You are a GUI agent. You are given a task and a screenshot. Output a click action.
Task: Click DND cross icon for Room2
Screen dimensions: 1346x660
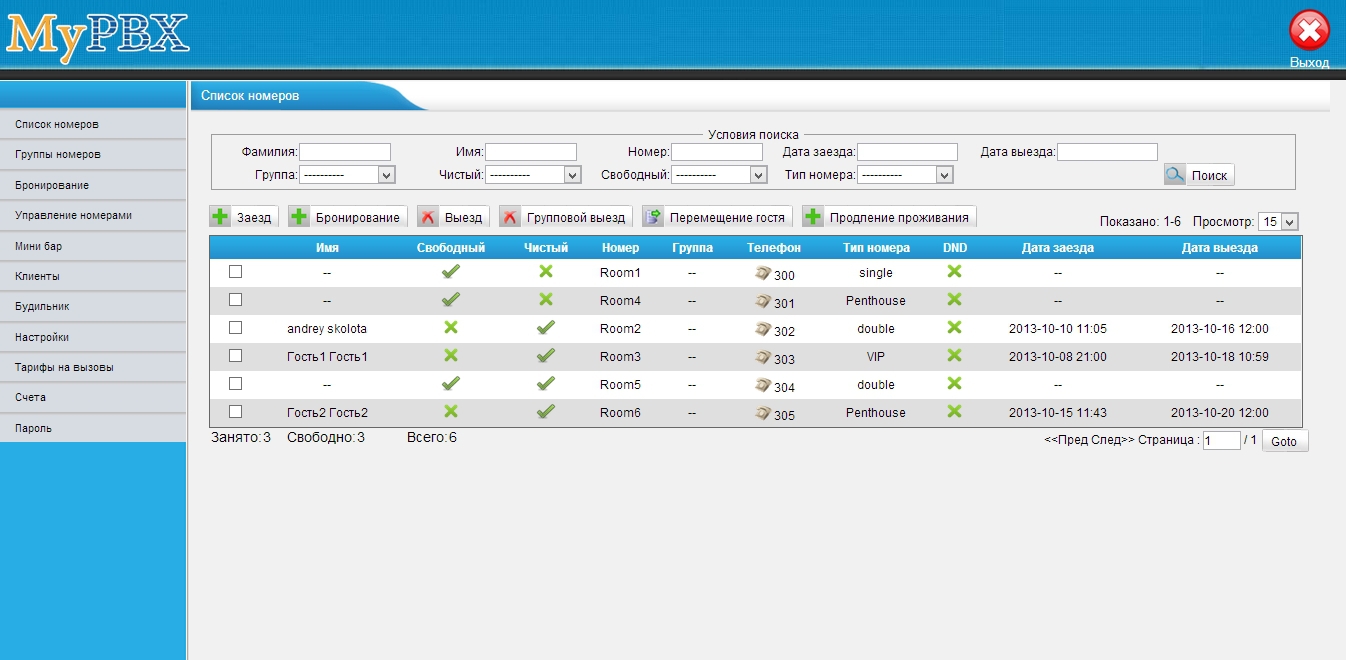954,328
